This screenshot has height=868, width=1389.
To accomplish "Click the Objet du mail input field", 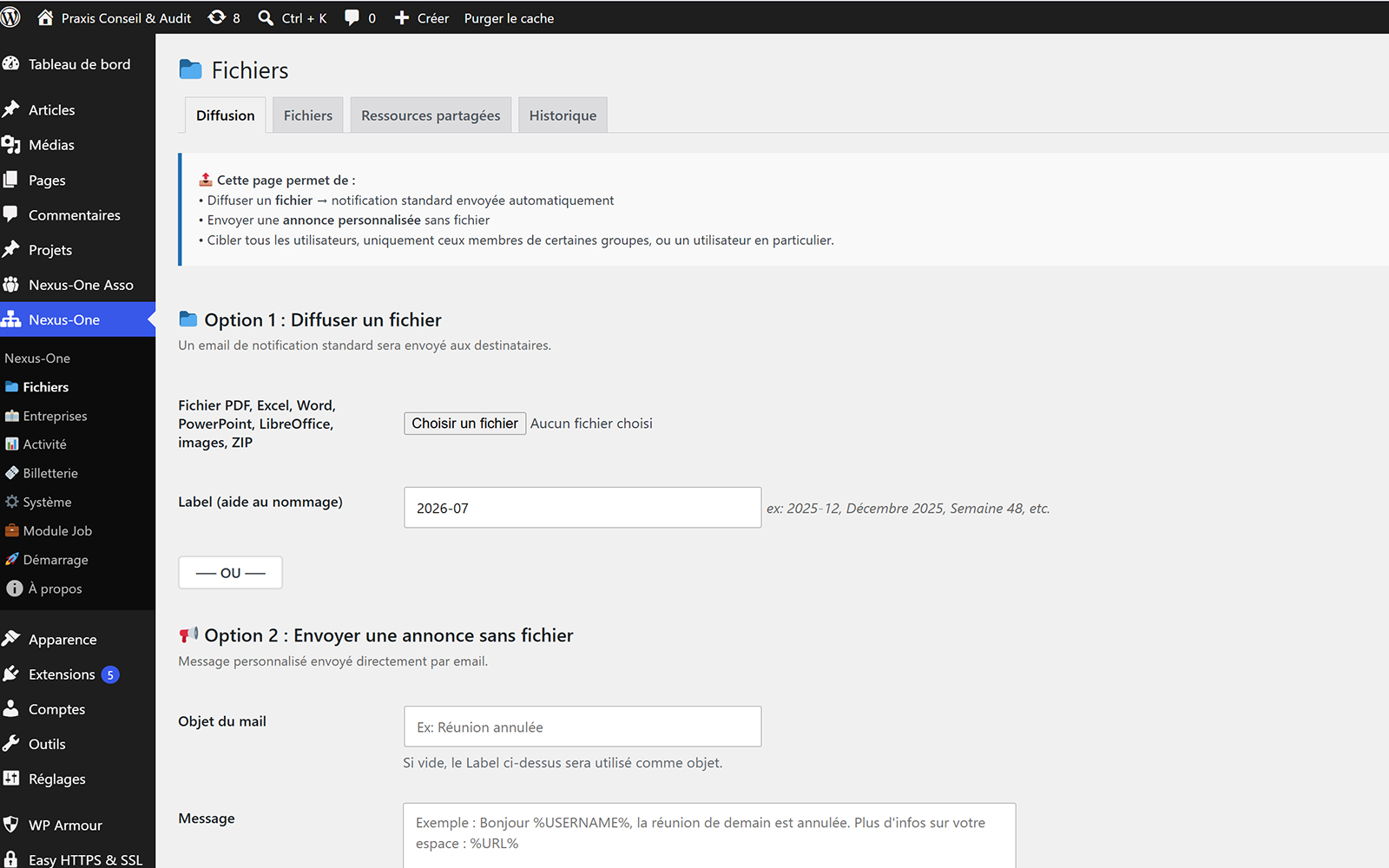I will point(583,727).
